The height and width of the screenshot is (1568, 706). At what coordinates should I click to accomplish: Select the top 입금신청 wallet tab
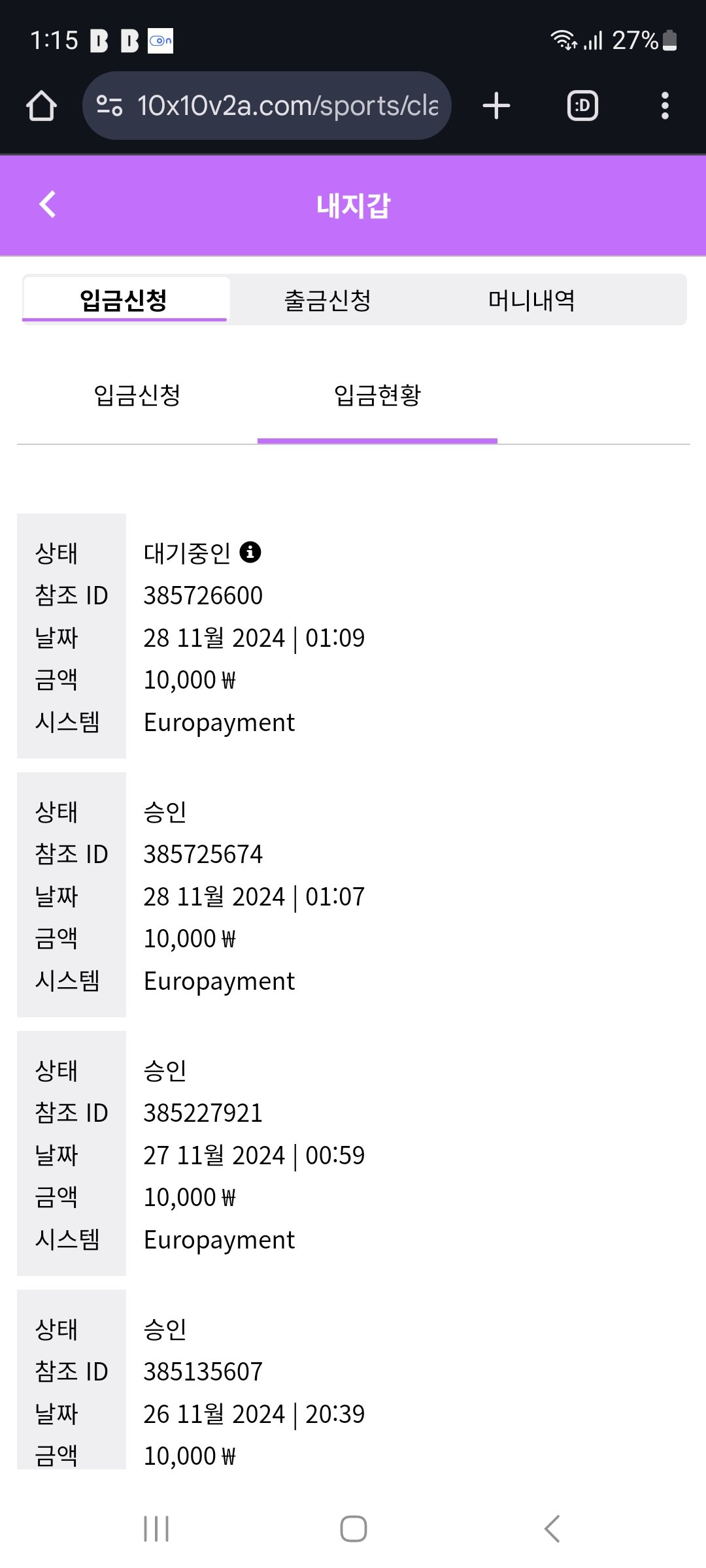pos(124,301)
